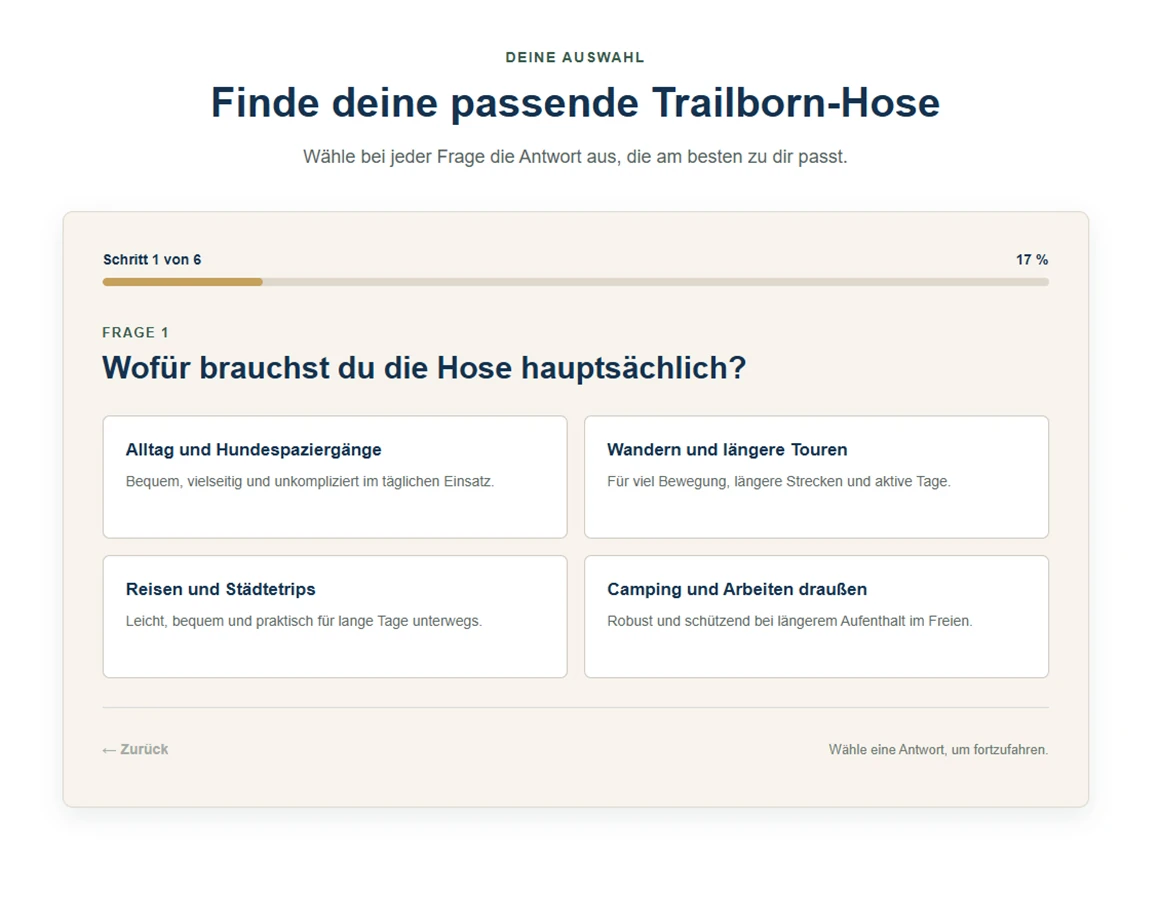Click the 17 % progress value
The width and height of the screenshot is (1160, 900).
pyautogui.click(x=1032, y=260)
